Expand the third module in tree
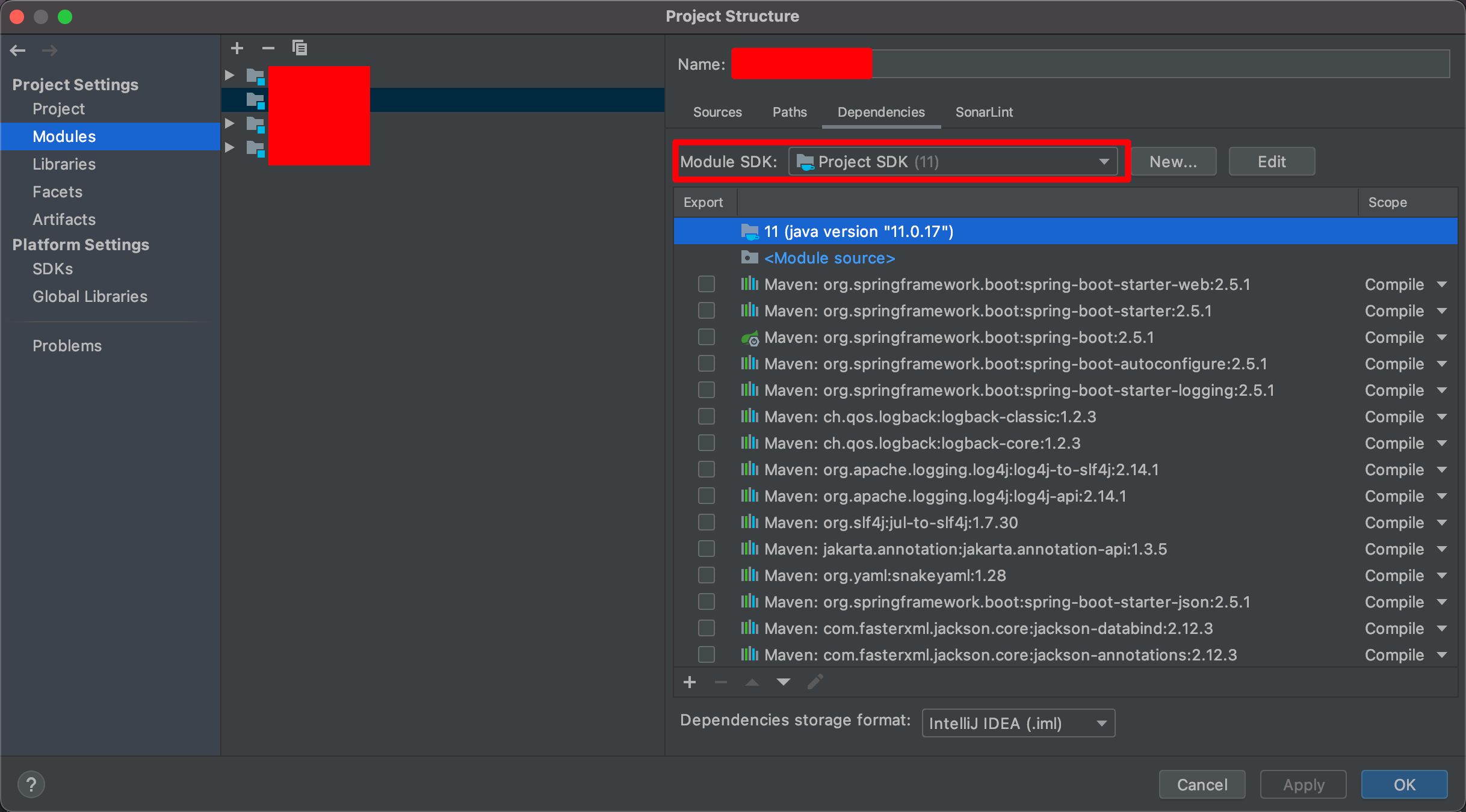 pyautogui.click(x=229, y=123)
